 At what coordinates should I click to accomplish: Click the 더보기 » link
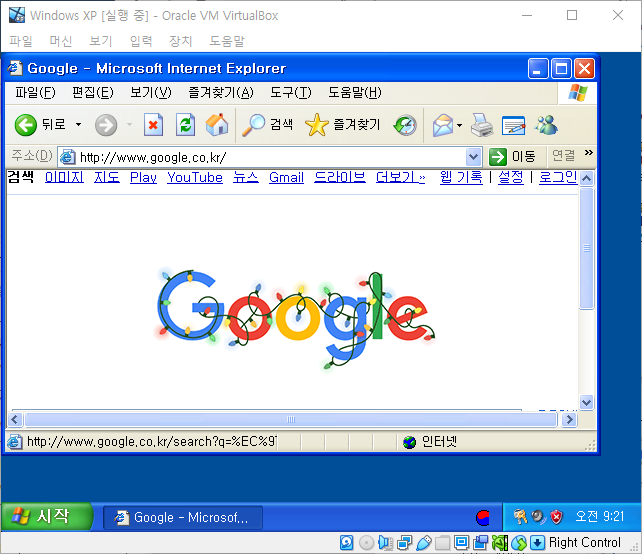[x=400, y=177]
